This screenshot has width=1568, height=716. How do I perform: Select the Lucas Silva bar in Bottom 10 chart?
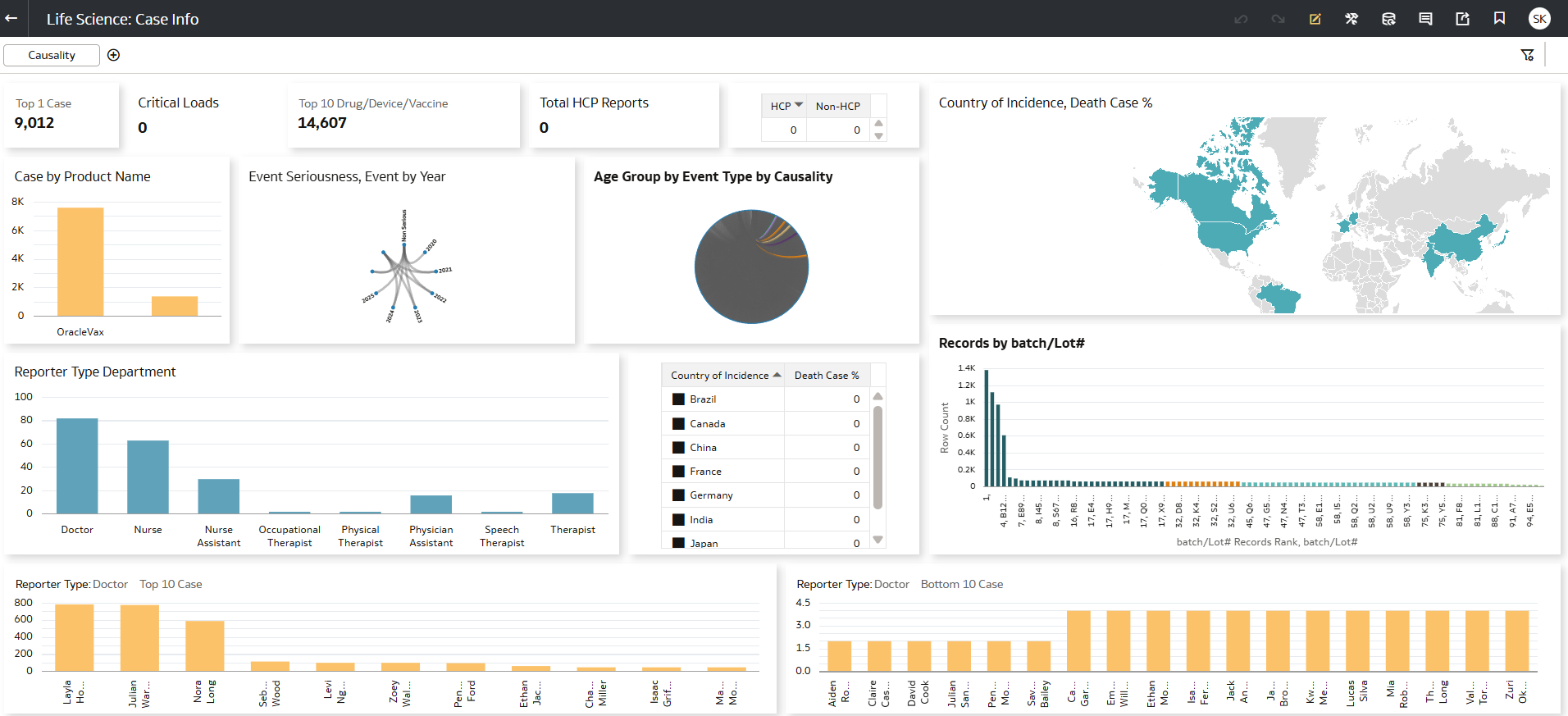point(1357,641)
